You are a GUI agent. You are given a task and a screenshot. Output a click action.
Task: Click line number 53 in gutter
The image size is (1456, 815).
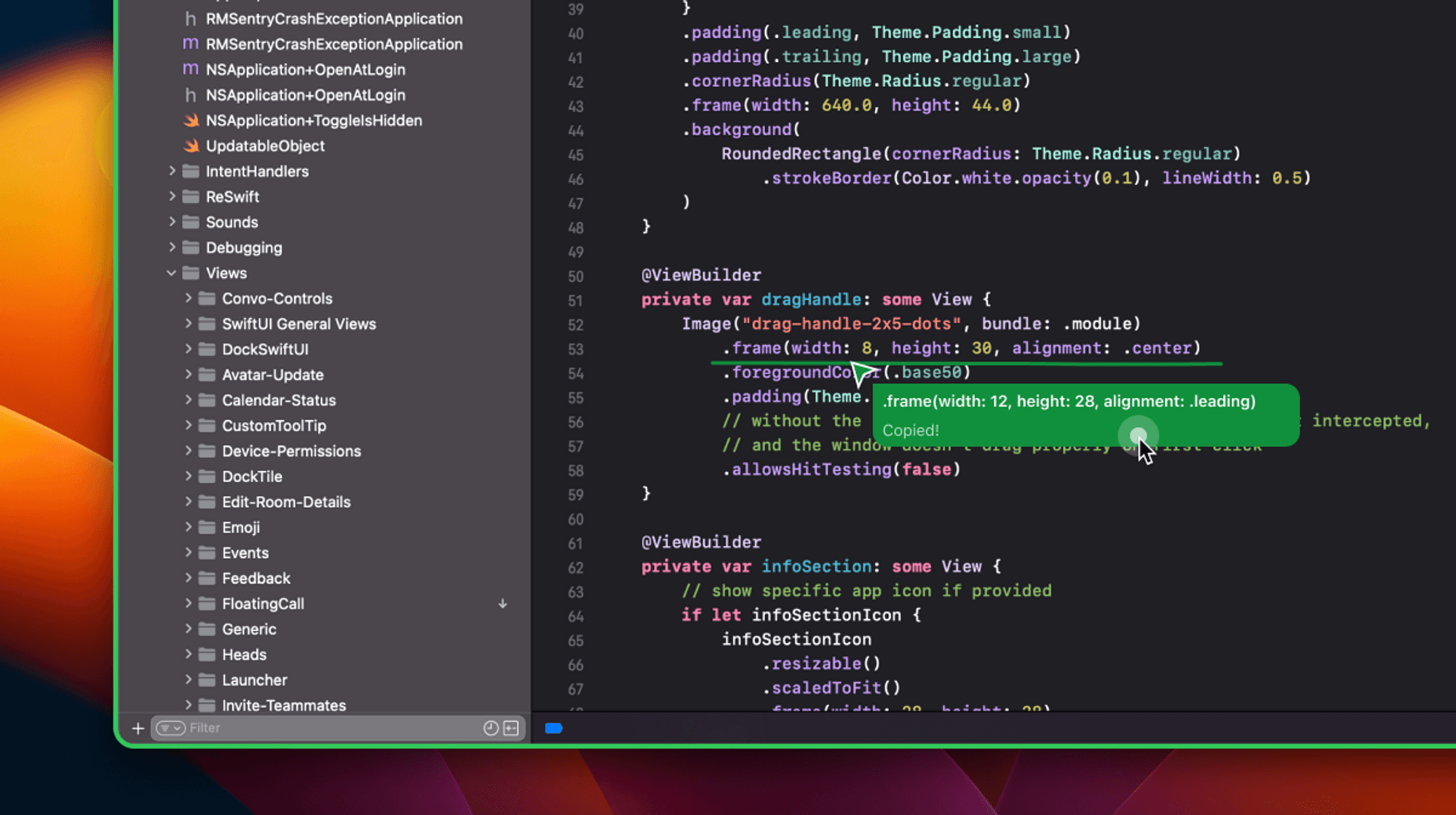[575, 350]
